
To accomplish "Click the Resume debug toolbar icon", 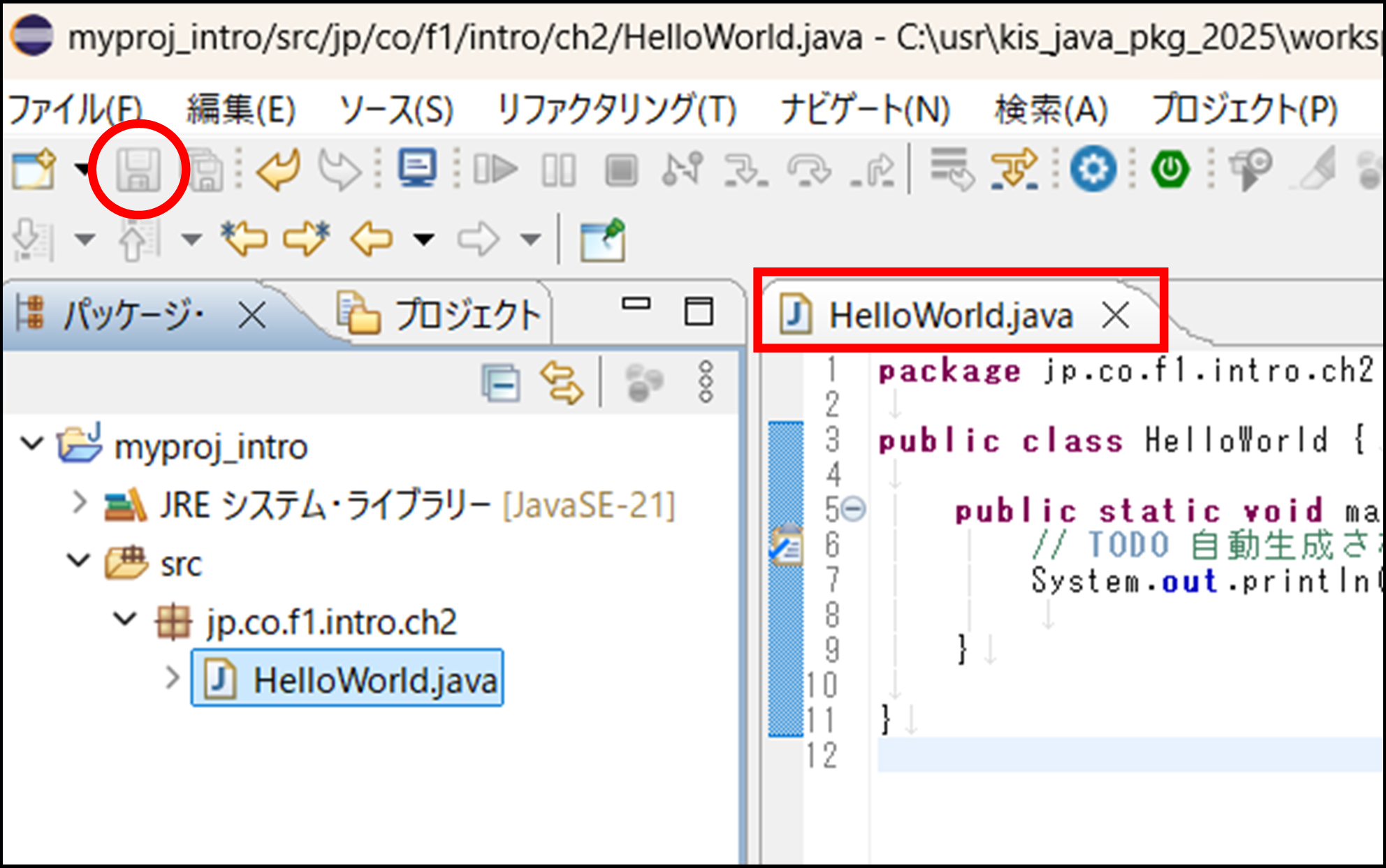I will pos(495,170).
